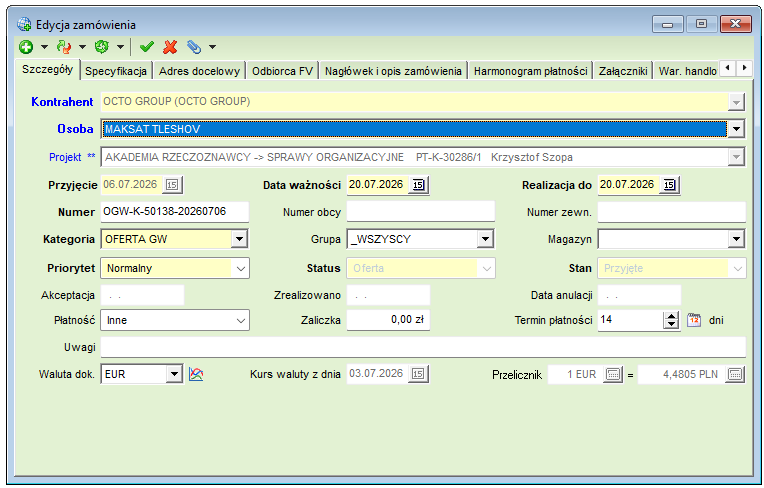Screen dimensions: 764x488
Task: Click the Projekt label link
Action: [72, 157]
